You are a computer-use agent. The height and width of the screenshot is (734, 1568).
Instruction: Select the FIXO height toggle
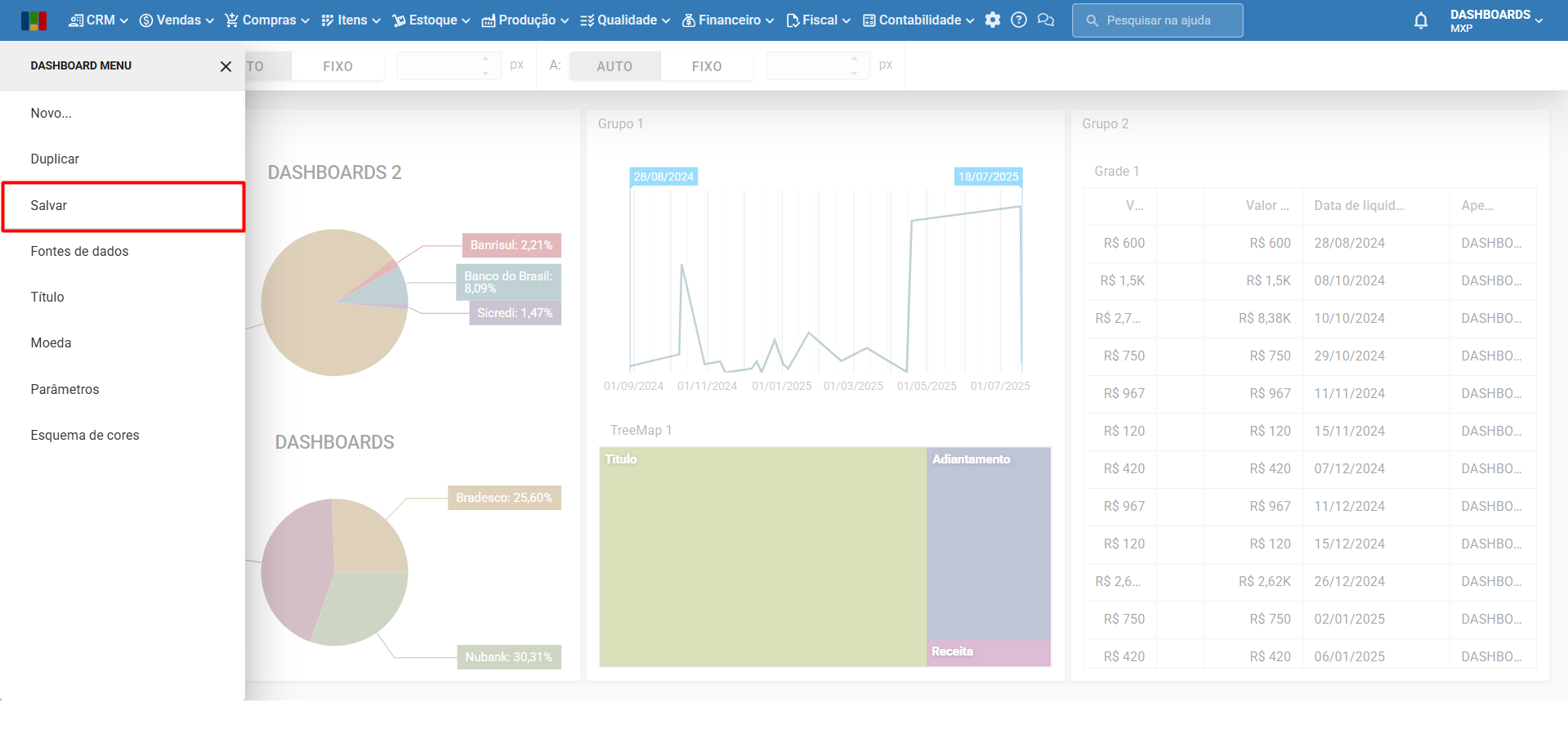click(706, 66)
